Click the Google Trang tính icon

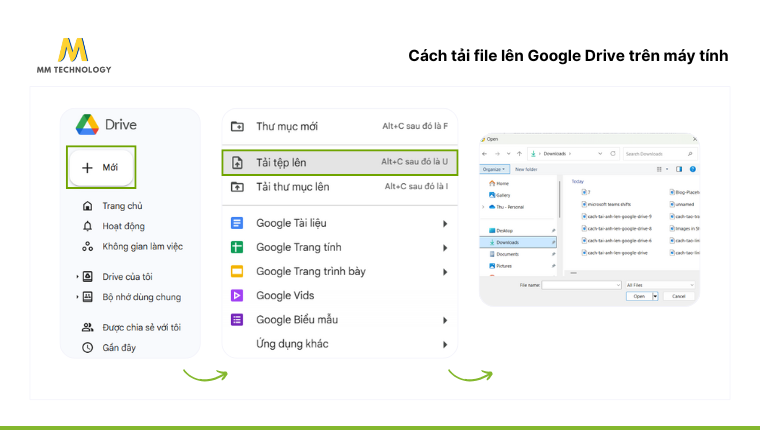pos(237,247)
